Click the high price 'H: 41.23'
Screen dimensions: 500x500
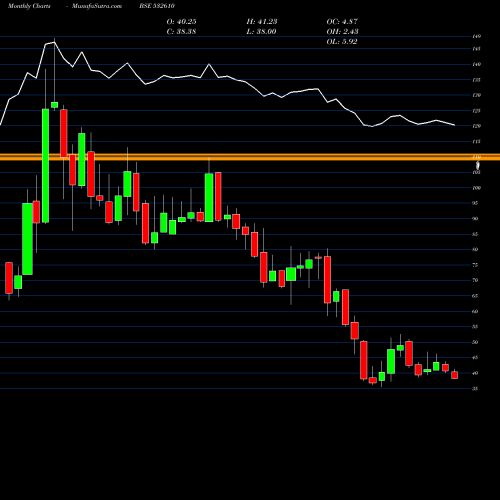[262, 22]
